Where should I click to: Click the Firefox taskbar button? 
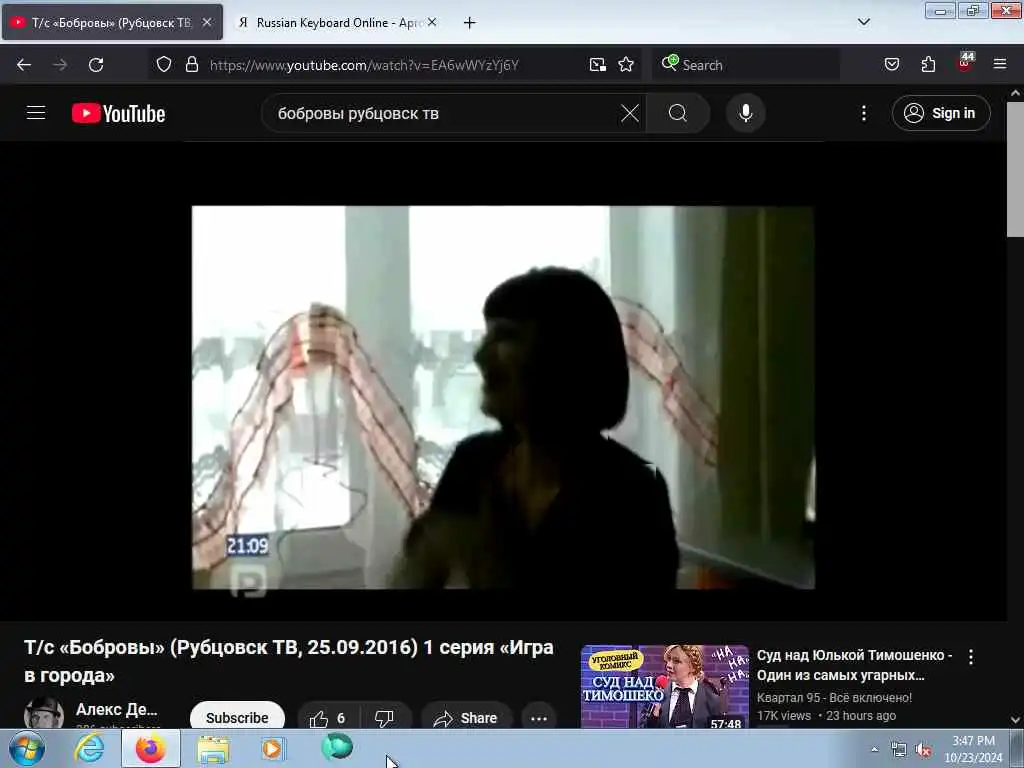[150, 748]
